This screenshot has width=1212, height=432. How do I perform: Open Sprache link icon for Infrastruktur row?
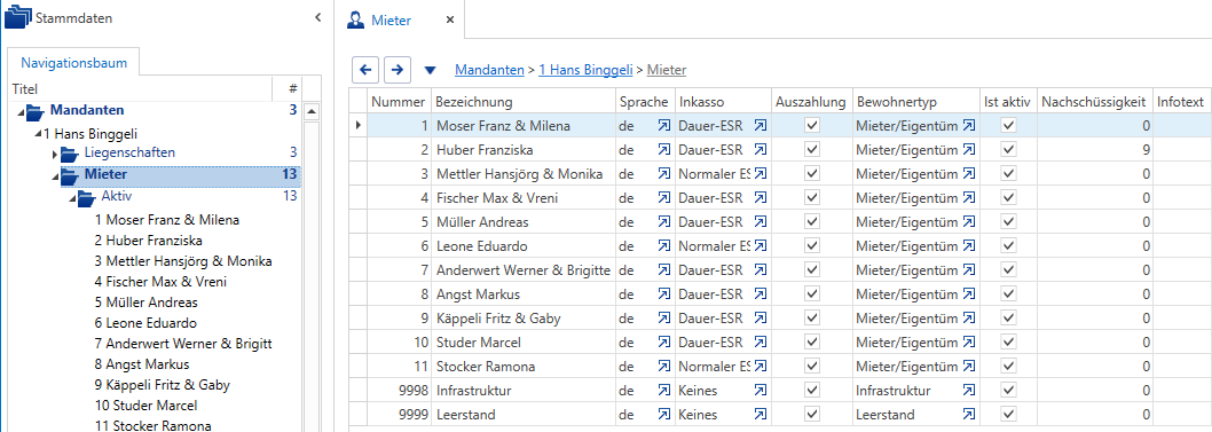pyautogui.click(x=664, y=390)
